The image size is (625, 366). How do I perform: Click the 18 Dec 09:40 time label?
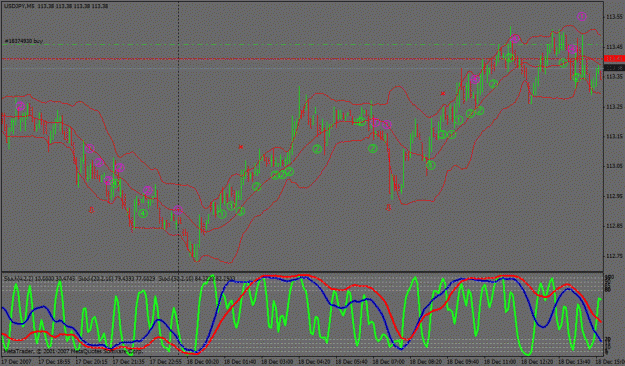(462, 362)
